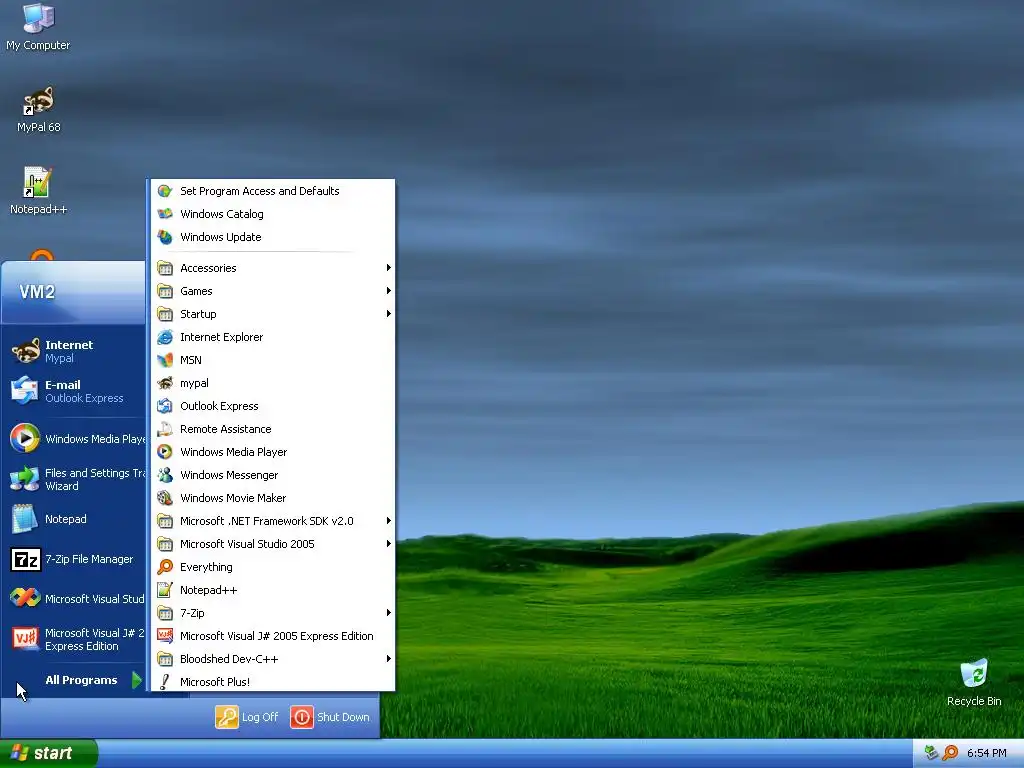Screen dimensions: 1024x768
Task: Open Windows Catalog entry
Action: [273, 214]
